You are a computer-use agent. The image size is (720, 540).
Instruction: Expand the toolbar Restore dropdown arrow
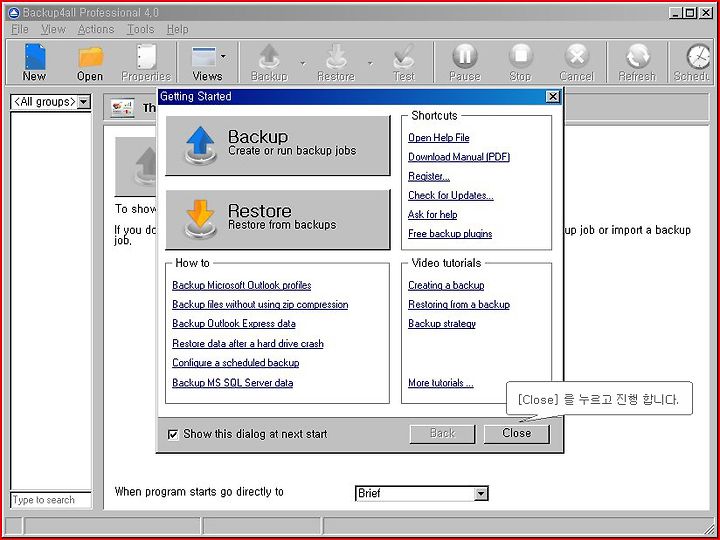click(370, 63)
